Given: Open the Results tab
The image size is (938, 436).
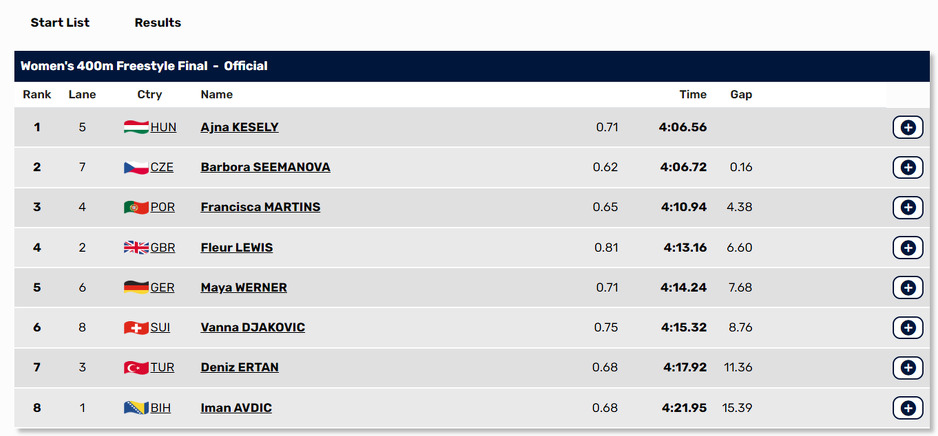Looking at the screenshot, I should point(158,22).
